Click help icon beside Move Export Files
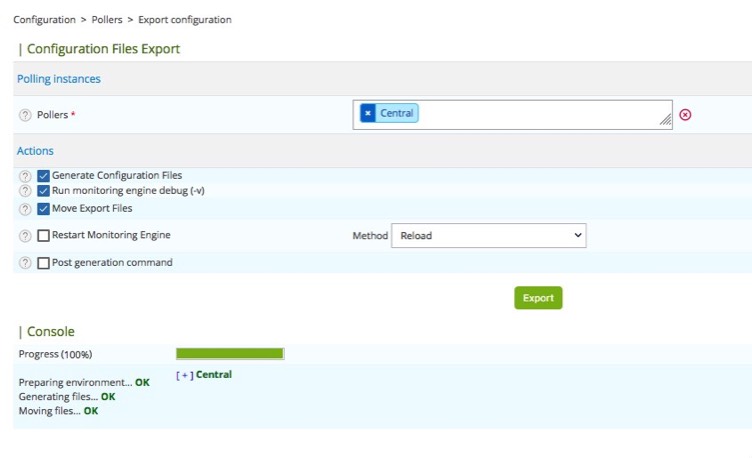Screen dimensions: 752x458 tap(25, 209)
